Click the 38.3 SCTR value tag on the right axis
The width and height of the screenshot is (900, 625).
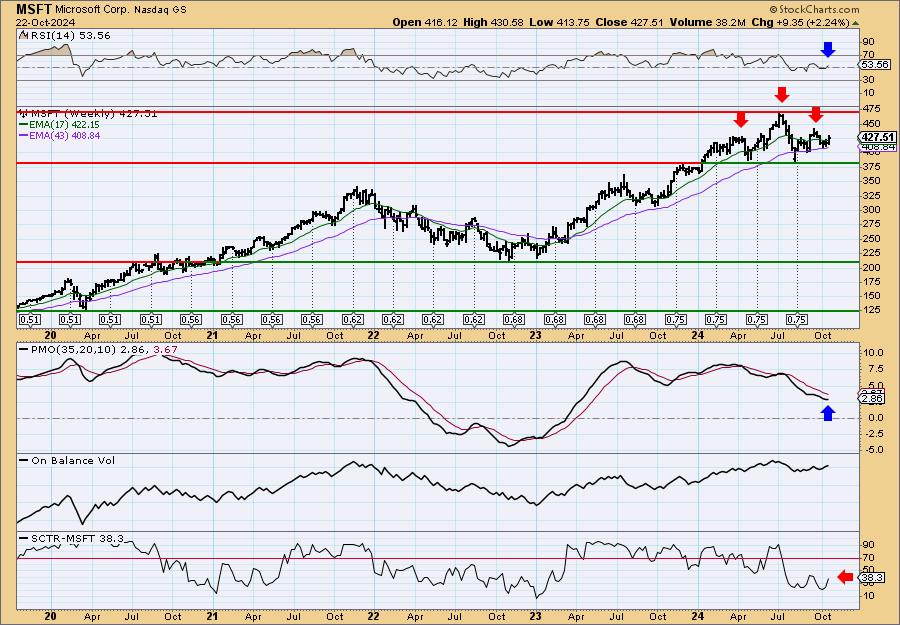872,577
